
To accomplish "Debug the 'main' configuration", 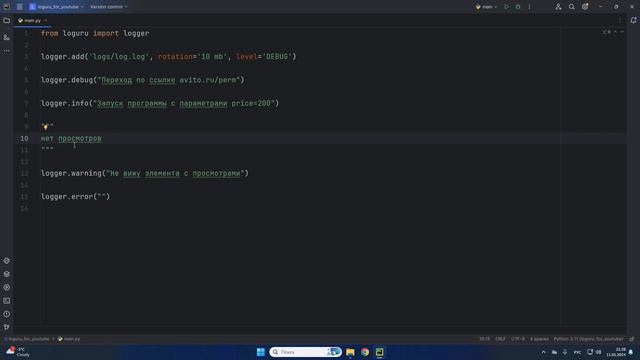I will 518,7.
